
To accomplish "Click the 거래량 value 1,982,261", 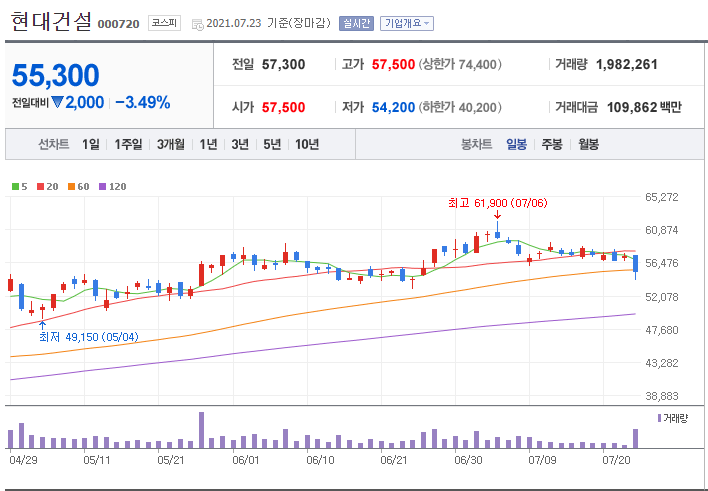I will (x=627, y=65).
